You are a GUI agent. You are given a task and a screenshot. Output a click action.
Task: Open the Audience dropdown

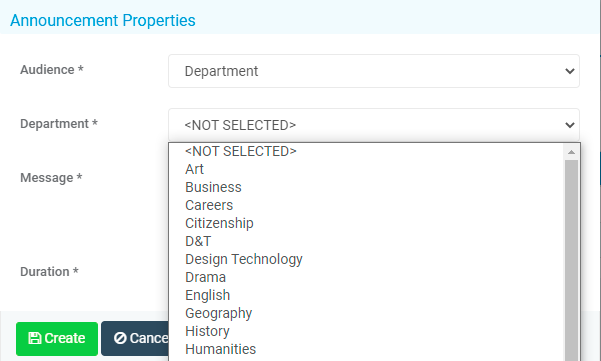pos(374,71)
